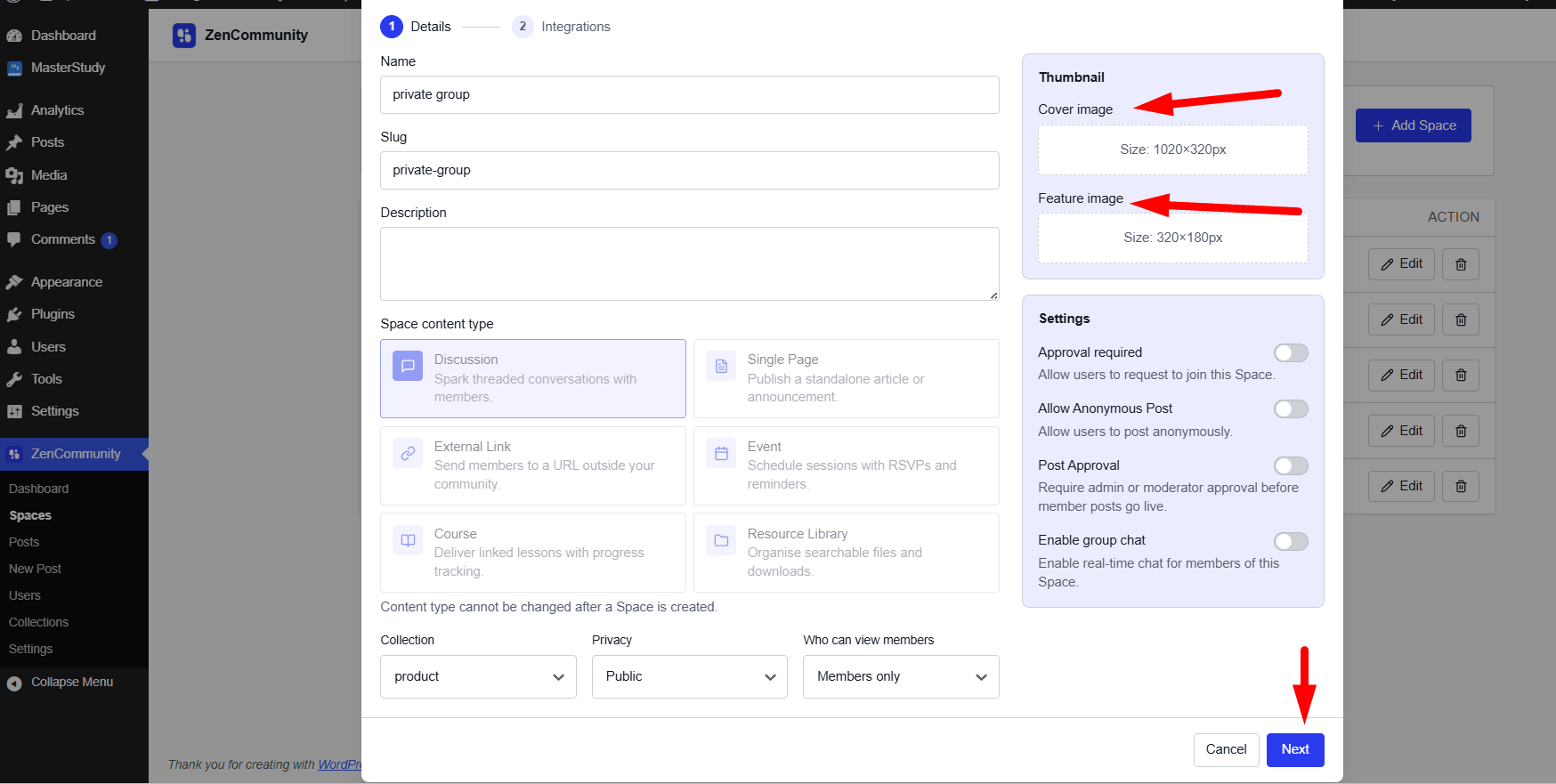Click the Media icon in sidebar
The width and height of the screenshot is (1556, 784).
14,175
